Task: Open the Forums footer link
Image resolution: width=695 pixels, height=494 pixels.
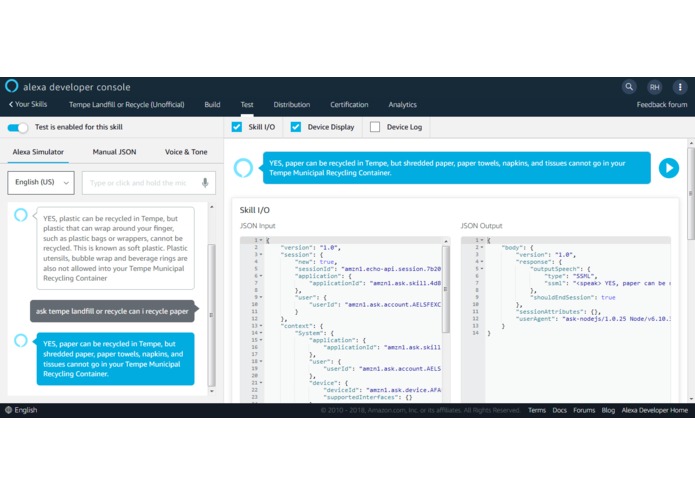Action: [584, 410]
